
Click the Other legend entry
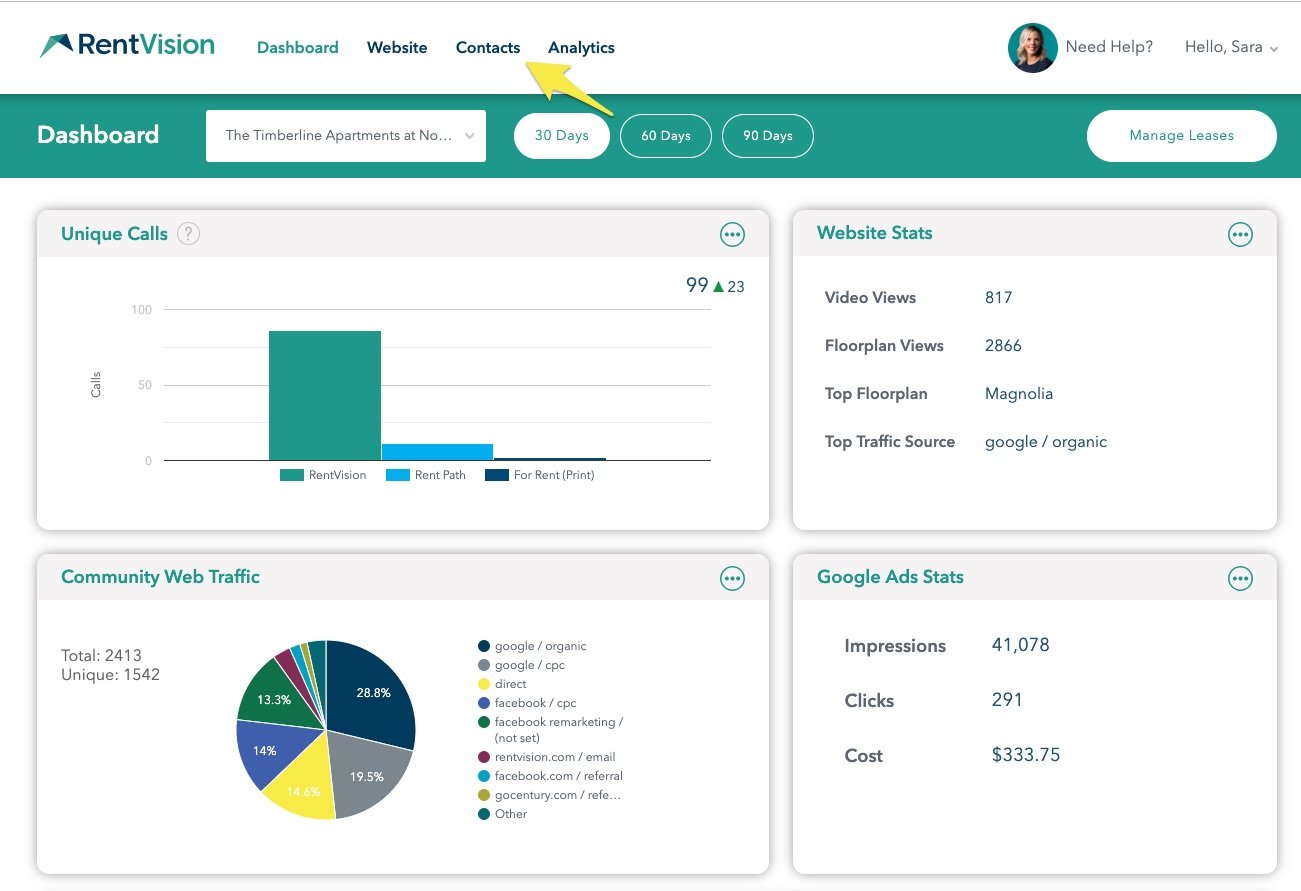tap(503, 814)
